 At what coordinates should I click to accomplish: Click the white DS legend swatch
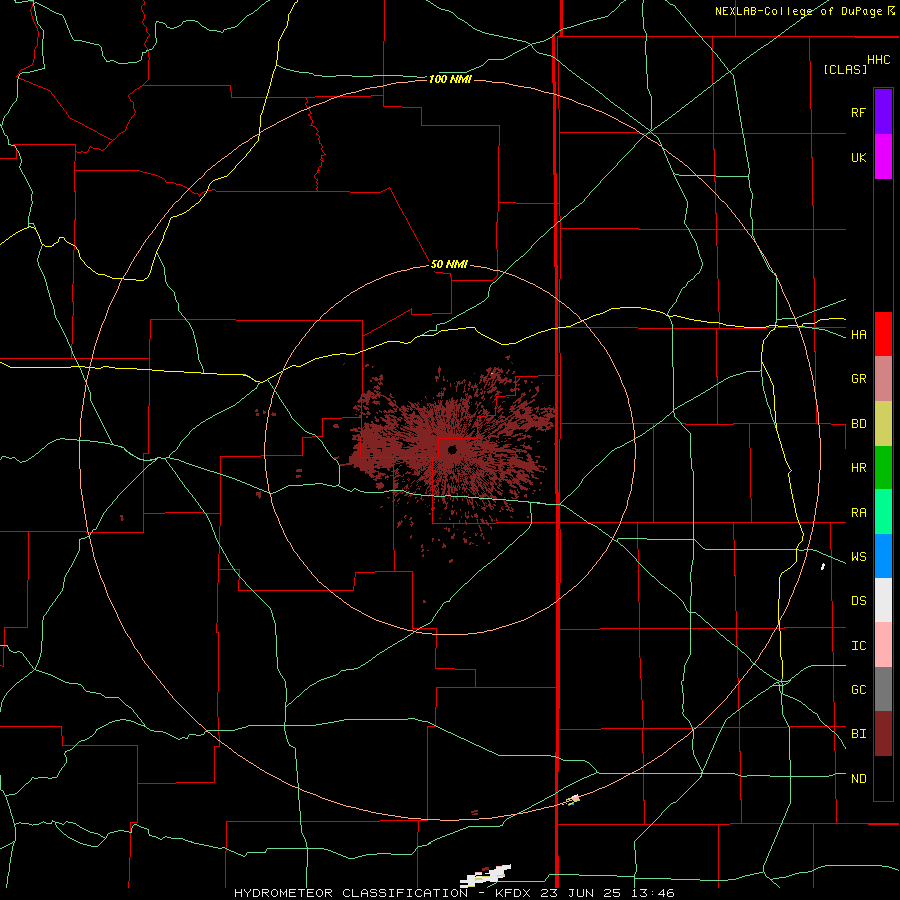[x=883, y=600]
